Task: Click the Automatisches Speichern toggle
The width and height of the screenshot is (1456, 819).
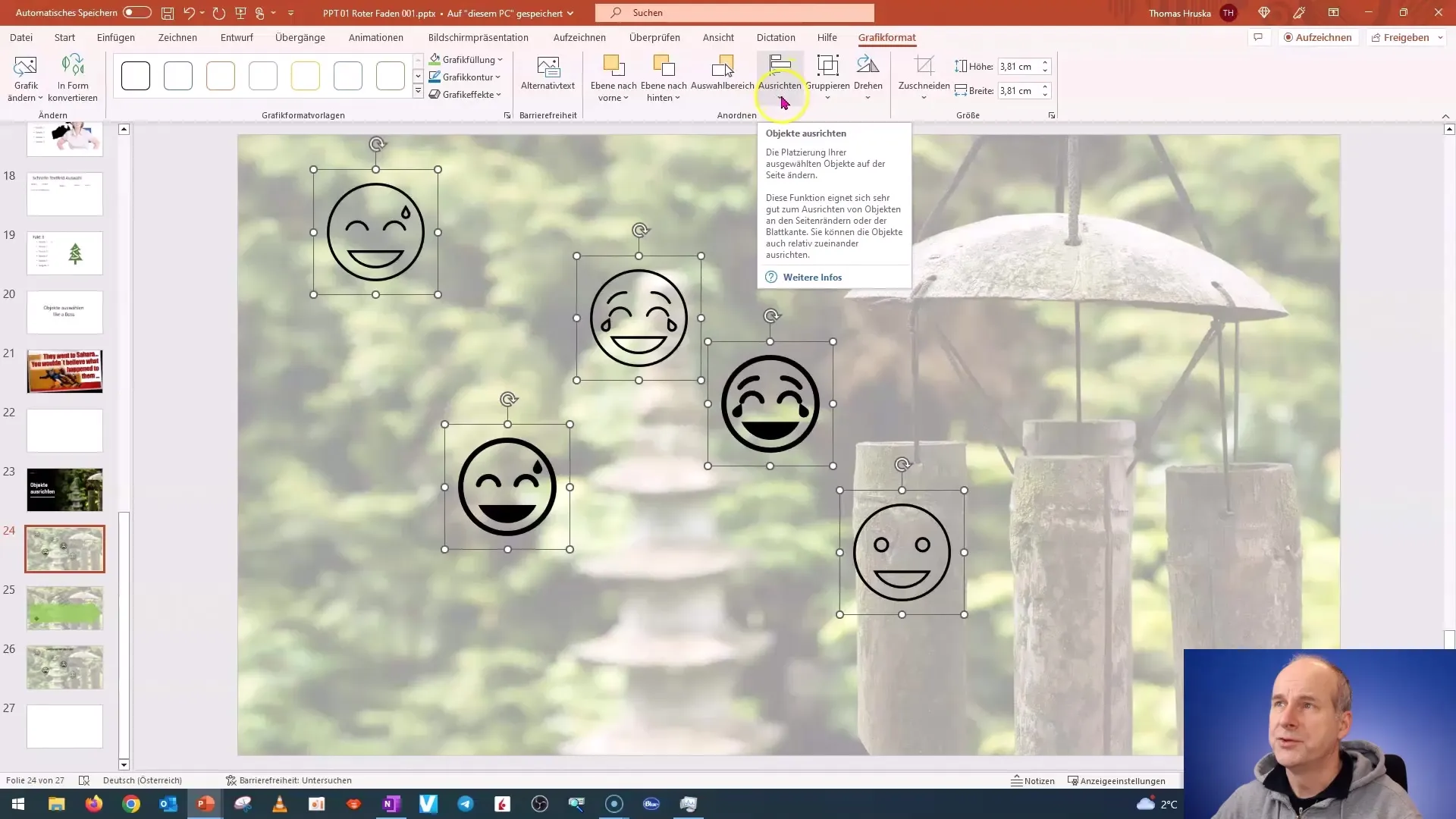Action: tap(136, 13)
